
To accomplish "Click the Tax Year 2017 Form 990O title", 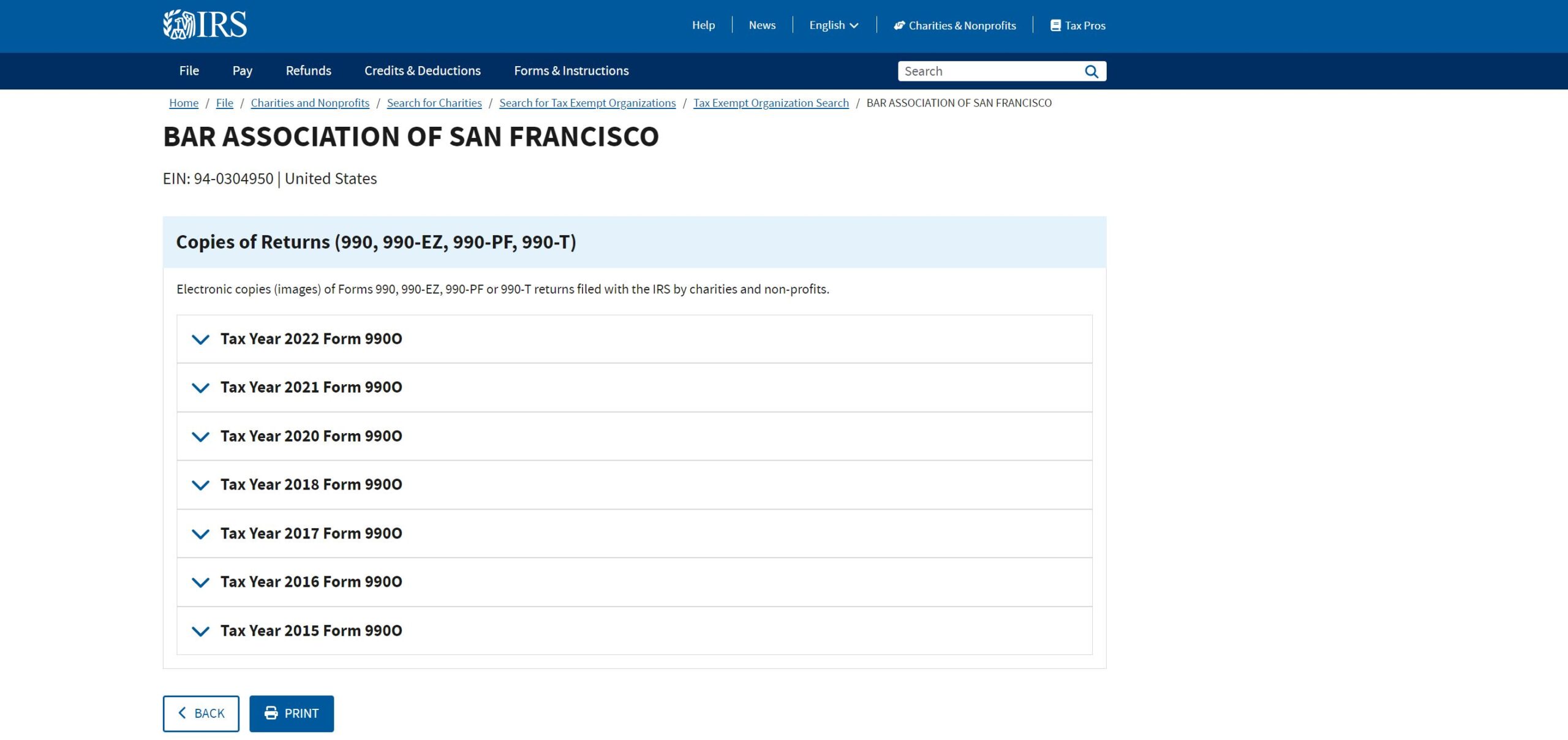I will 311,534.
